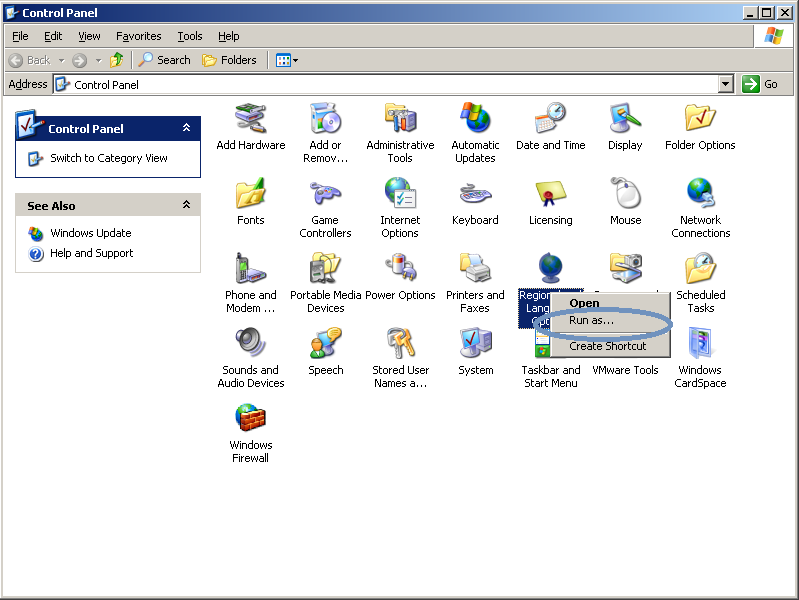This screenshot has width=799, height=600.
Task: Open Game Controllers icon
Action: [x=325, y=193]
